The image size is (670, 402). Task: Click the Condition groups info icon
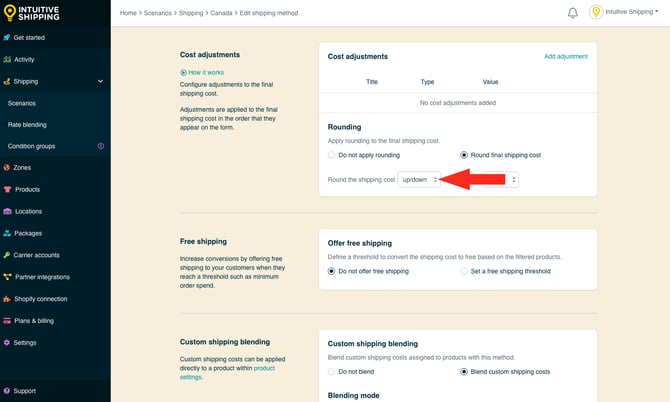[100, 146]
